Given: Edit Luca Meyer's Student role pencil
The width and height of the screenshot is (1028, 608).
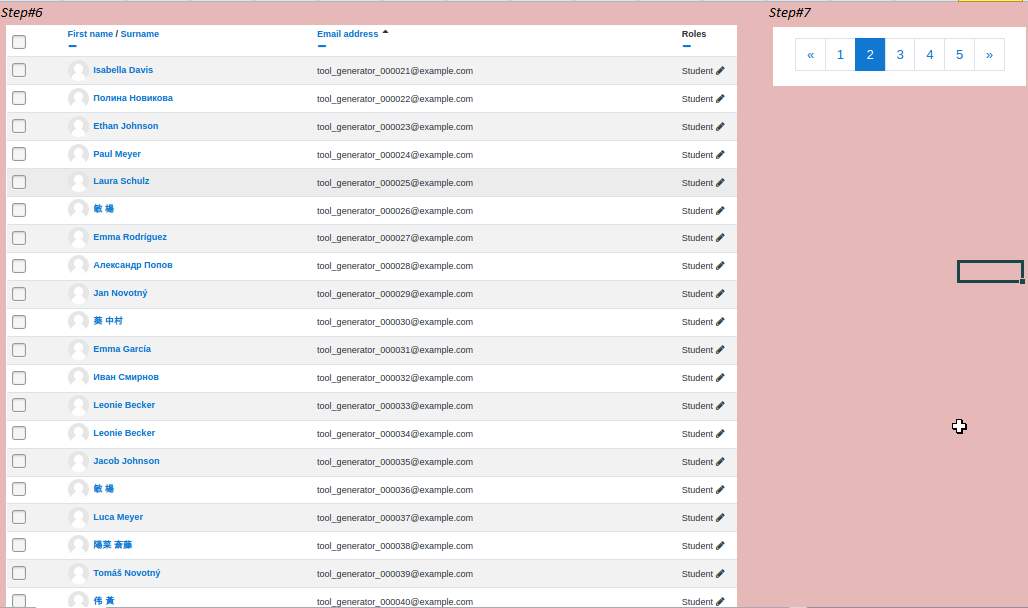Looking at the screenshot, I should 720,517.
